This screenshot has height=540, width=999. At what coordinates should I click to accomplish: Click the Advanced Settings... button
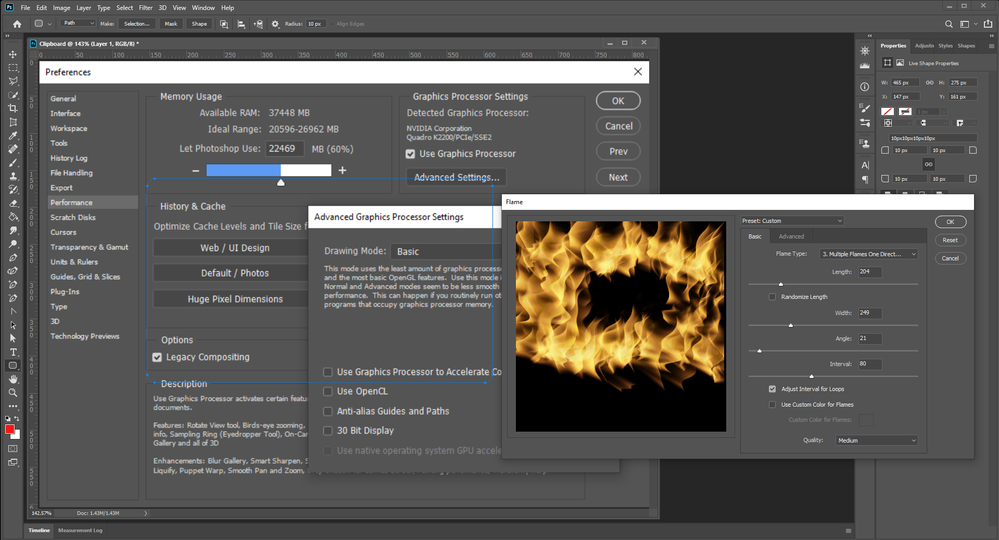tap(456, 178)
